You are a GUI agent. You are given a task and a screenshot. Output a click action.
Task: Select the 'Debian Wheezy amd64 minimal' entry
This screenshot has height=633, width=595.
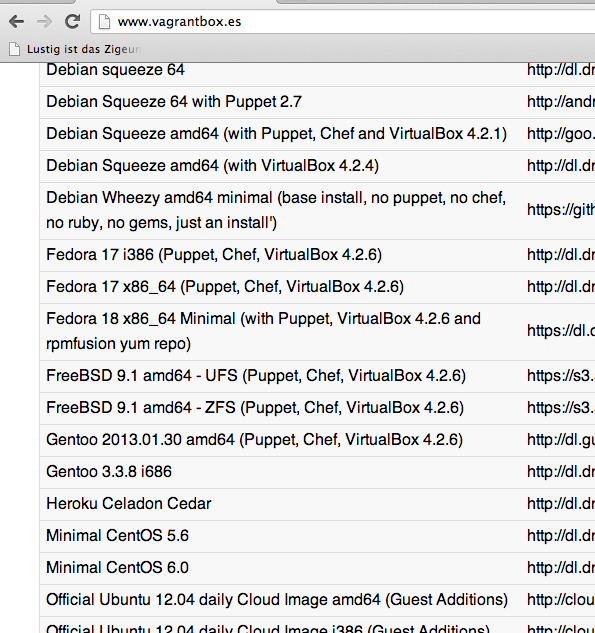click(x=276, y=210)
